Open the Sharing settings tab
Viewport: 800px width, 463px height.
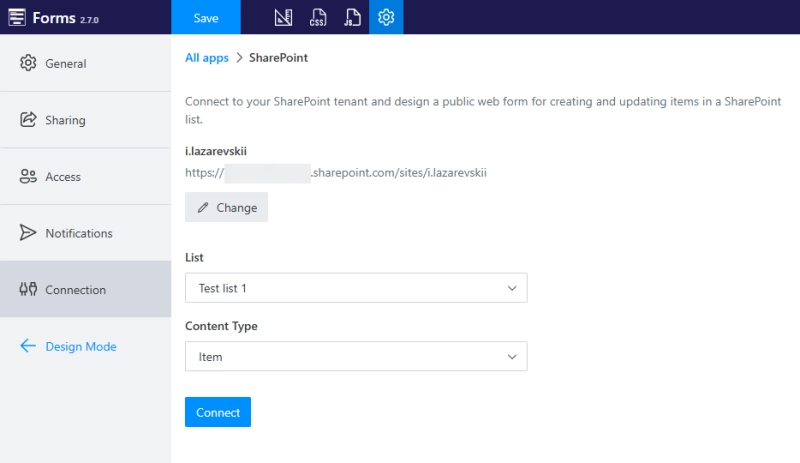pos(86,120)
